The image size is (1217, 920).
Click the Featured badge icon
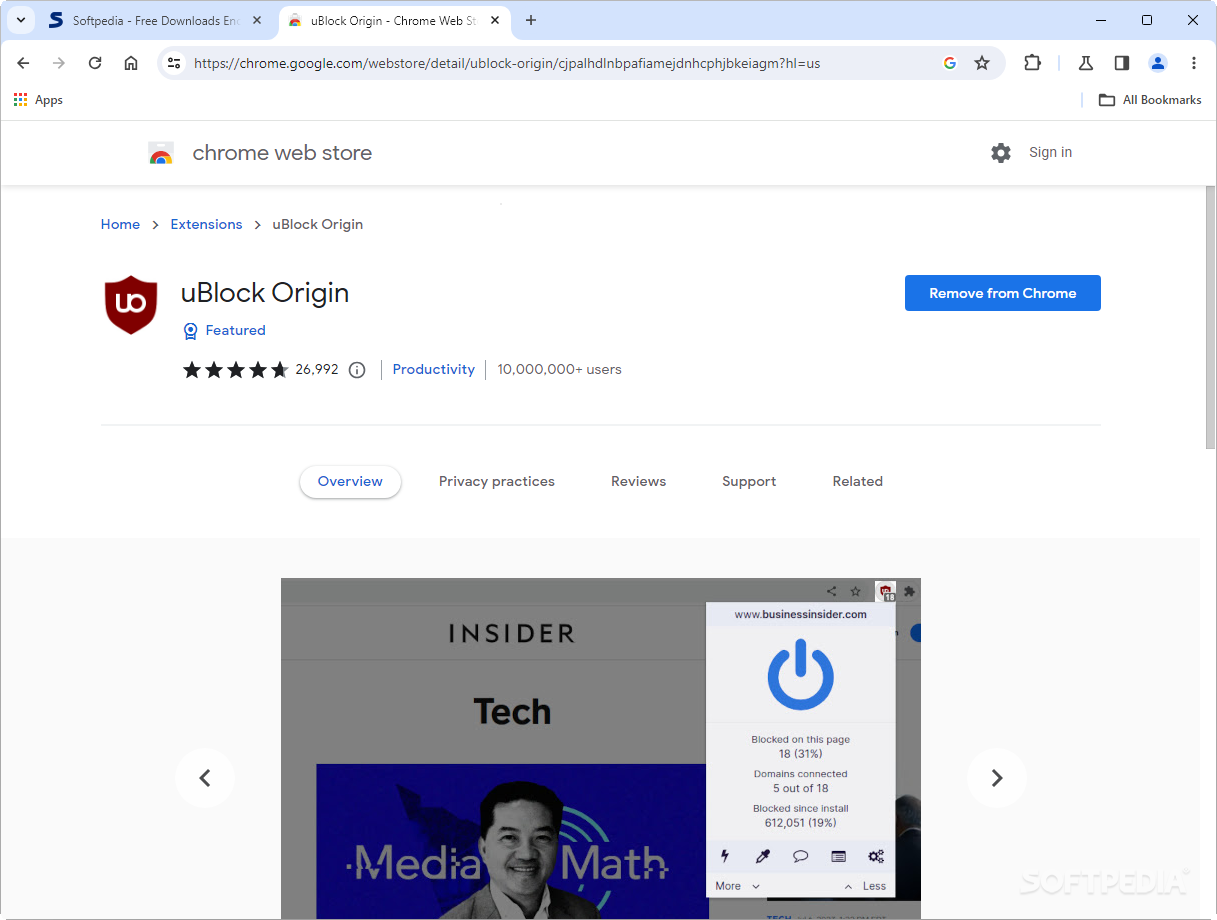coord(190,331)
